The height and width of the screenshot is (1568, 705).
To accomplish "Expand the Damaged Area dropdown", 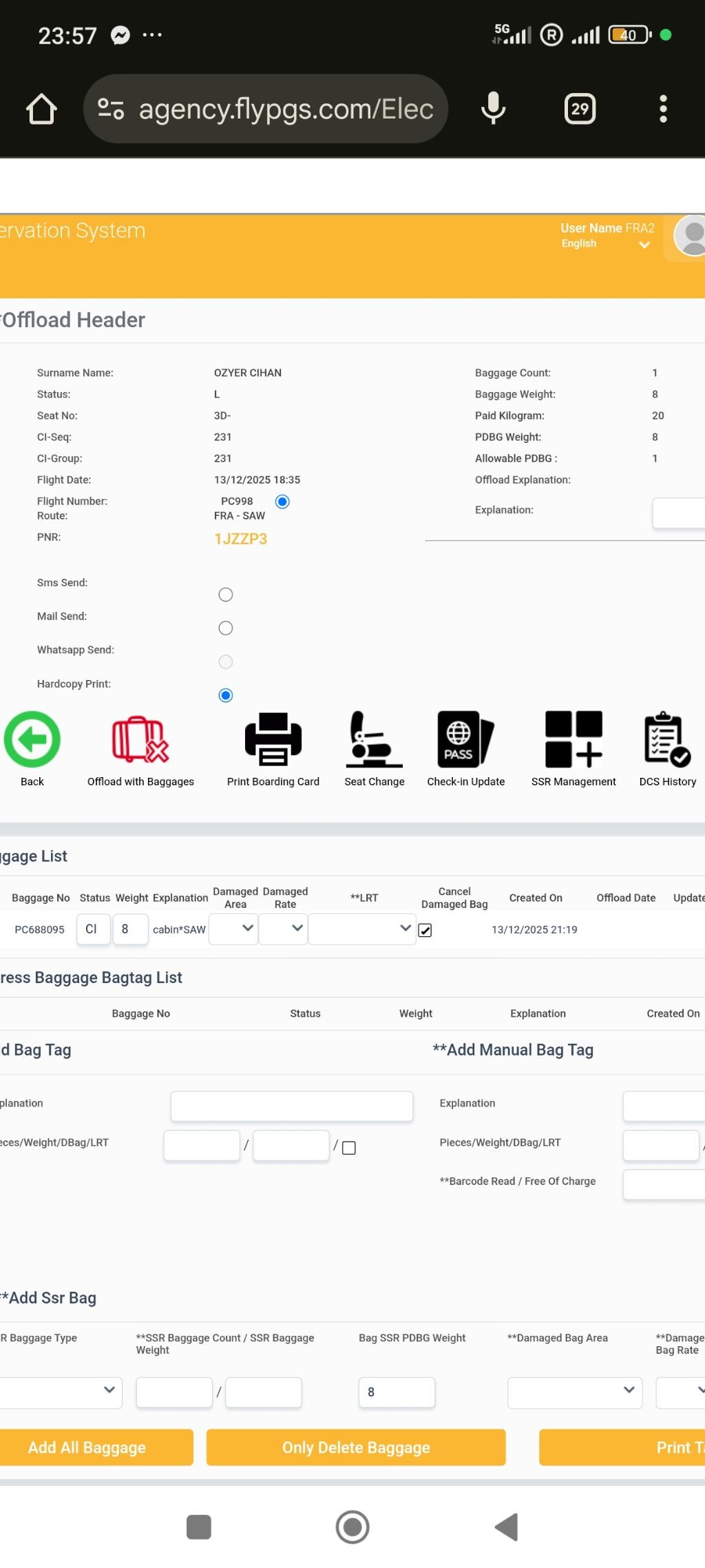I will (233, 929).
